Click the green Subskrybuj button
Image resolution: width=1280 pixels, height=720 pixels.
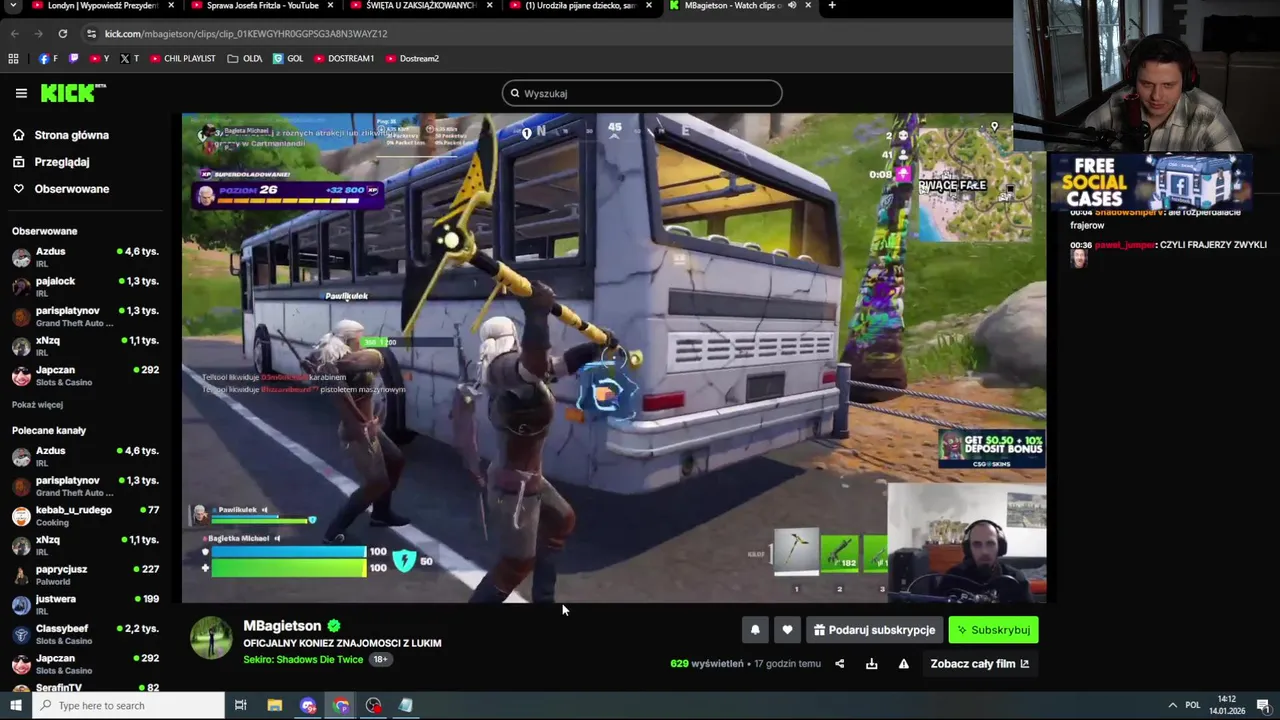pyautogui.click(x=993, y=630)
